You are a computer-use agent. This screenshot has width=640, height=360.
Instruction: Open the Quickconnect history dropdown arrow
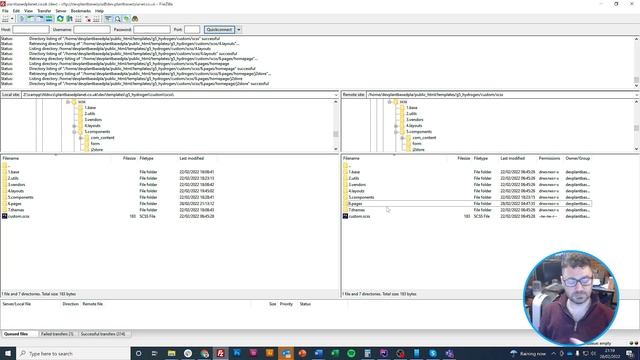[239, 29]
